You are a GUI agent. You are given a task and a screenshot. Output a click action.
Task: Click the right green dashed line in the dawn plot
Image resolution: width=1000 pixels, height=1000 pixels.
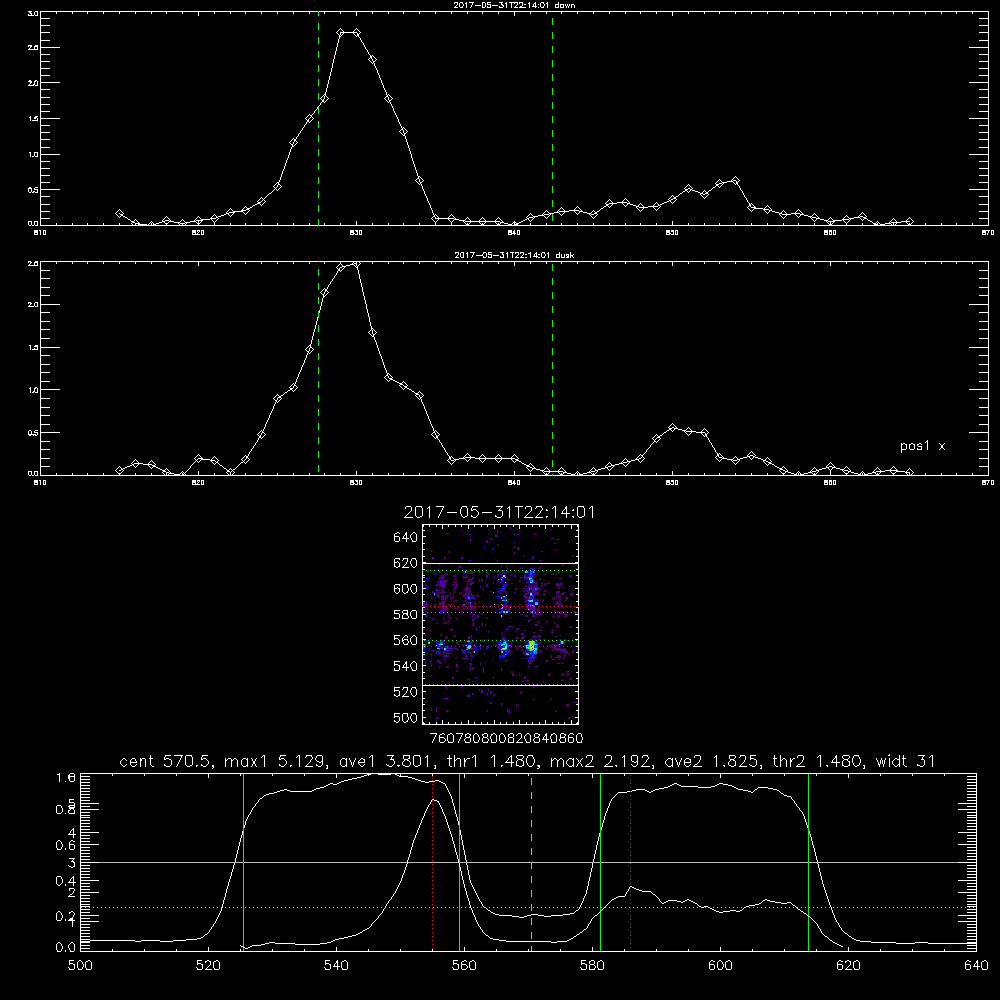point(552,119)
